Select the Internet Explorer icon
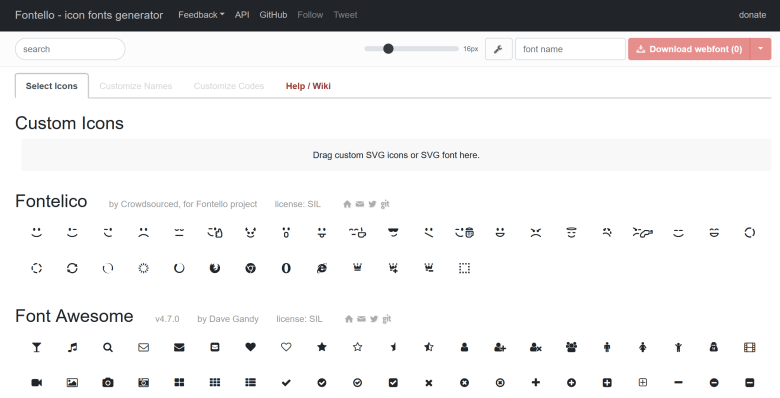Screen dimensions: 780x398 click(x=322, y=268)
